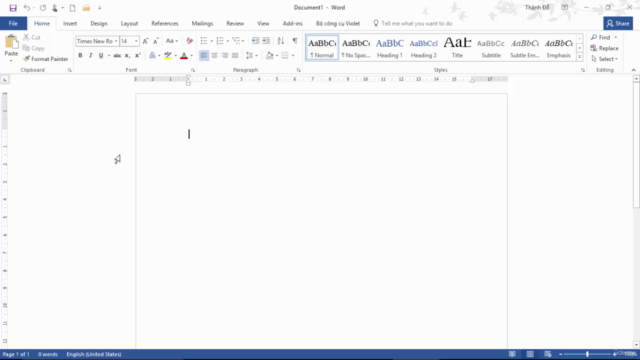Click the Replace button
640x360 pixels.
click(604, 48)
